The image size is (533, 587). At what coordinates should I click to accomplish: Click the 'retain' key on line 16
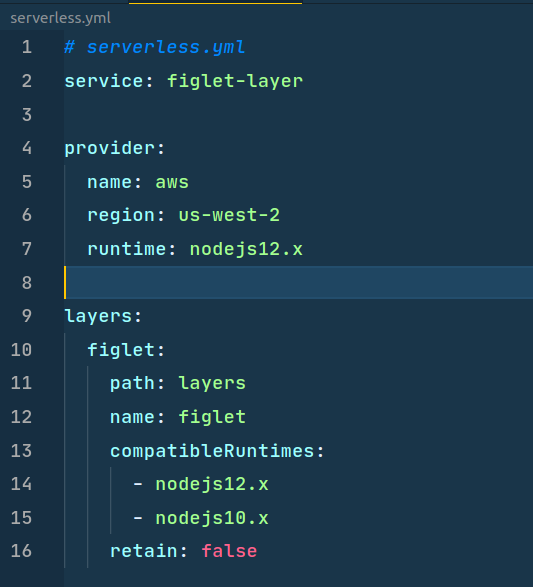[143, 551]
